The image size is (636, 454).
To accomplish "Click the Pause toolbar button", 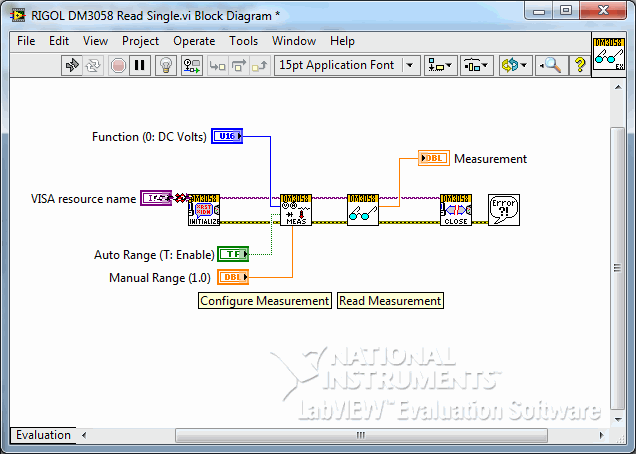I will coord(140,65).
